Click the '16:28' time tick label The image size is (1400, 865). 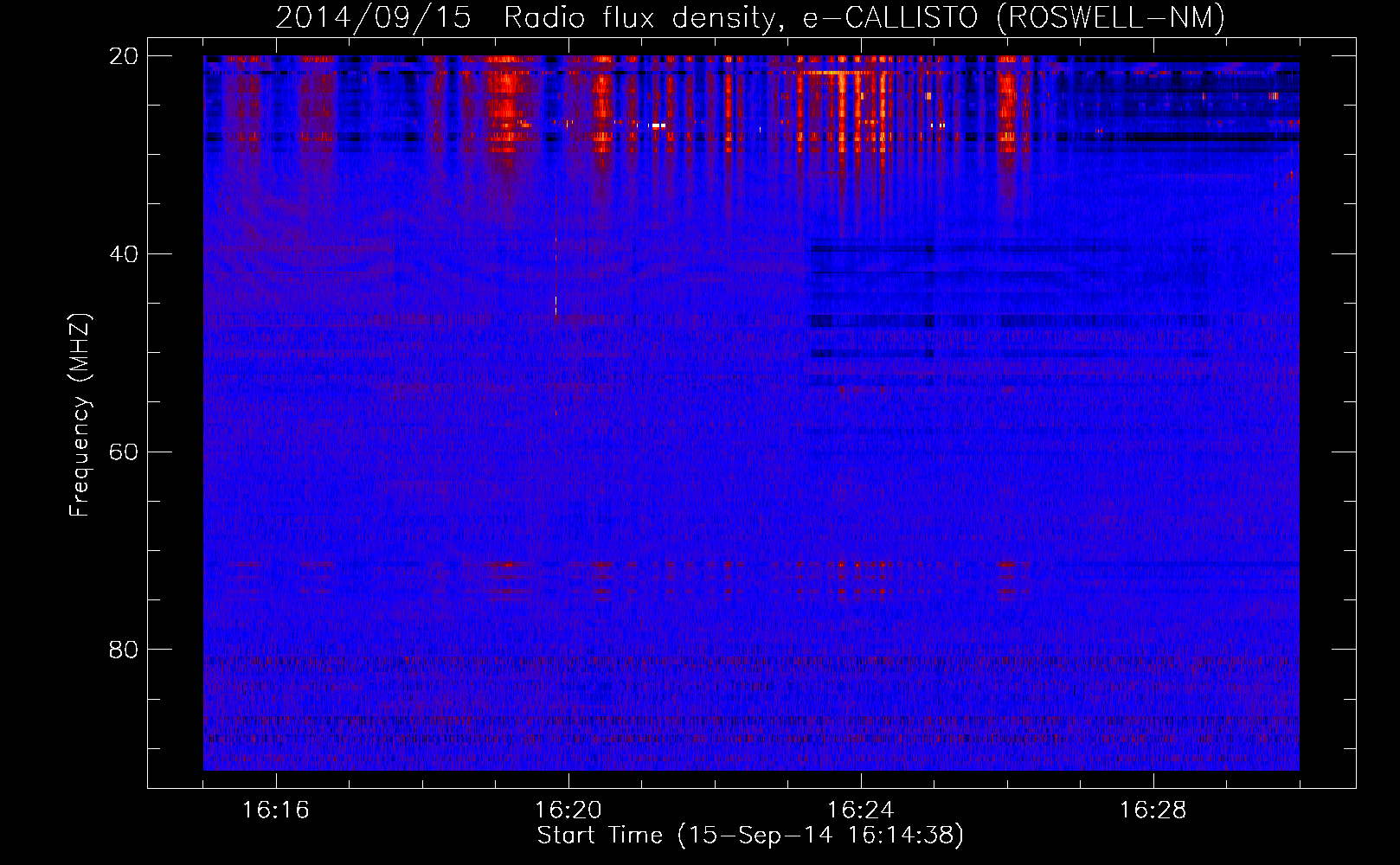(x=1153, y=811)
